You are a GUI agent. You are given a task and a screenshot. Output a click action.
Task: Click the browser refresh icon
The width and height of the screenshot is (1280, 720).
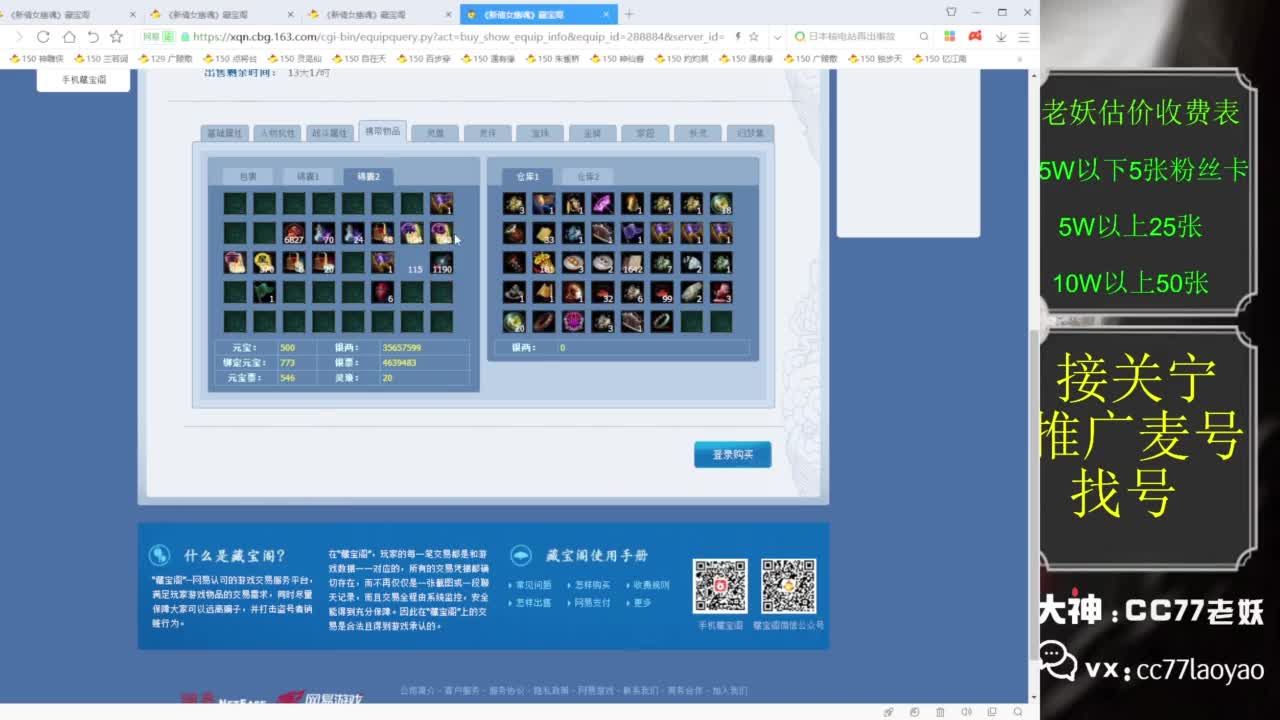coord(43,37)
